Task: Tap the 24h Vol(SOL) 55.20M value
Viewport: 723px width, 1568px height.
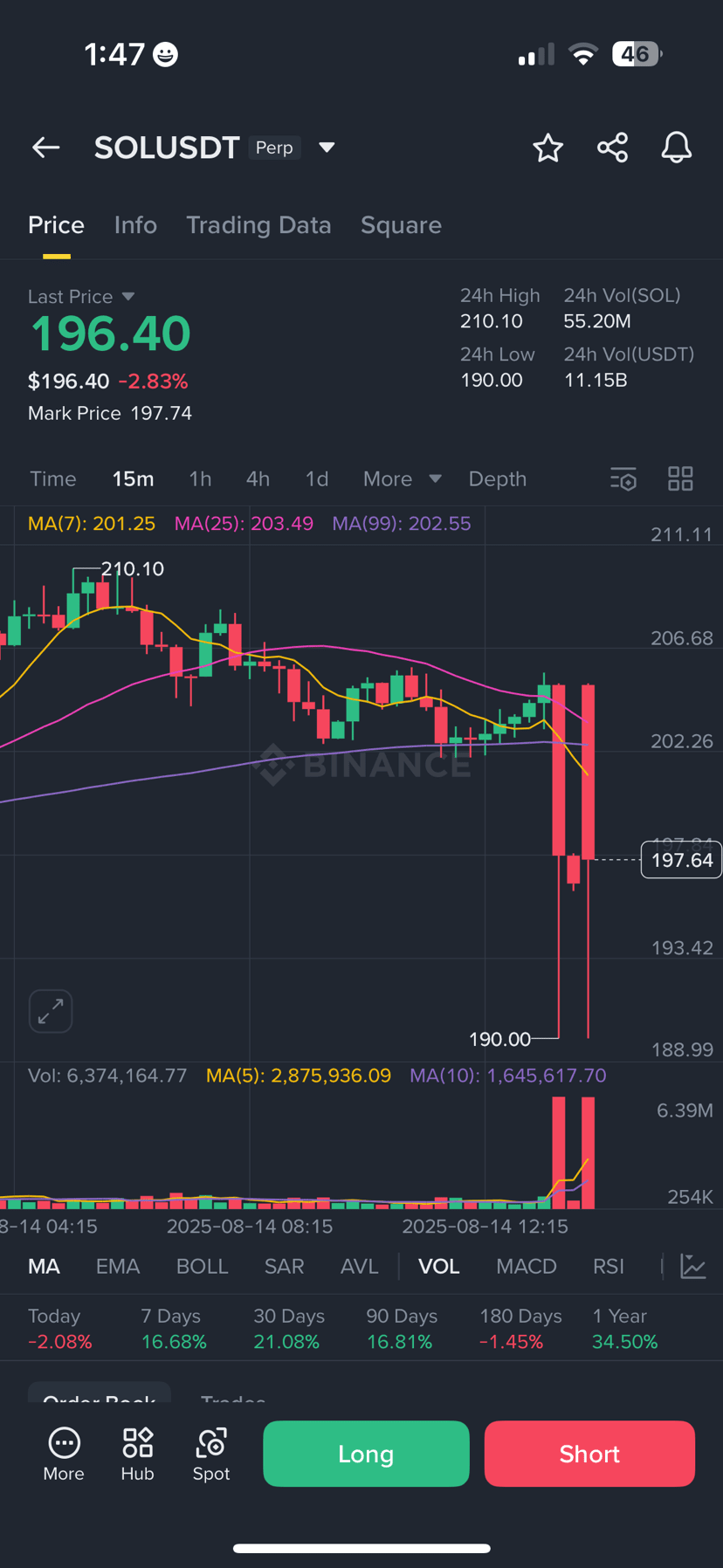Action: [x=597, y=321]
